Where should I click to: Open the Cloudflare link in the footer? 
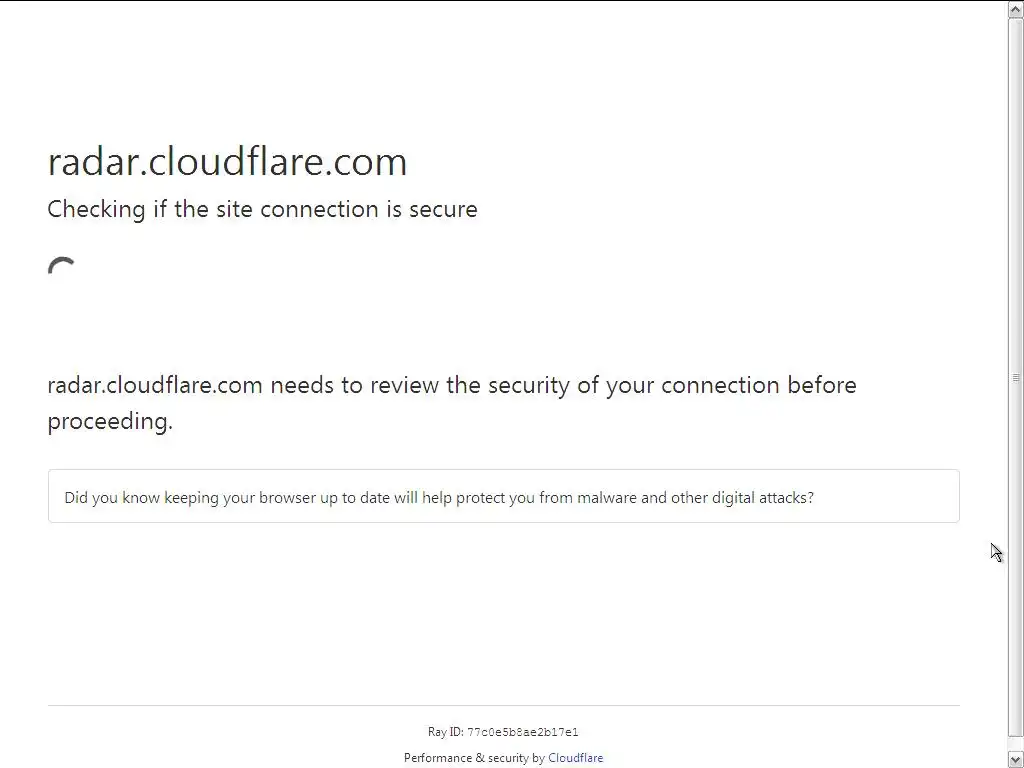tap(575, 758)
